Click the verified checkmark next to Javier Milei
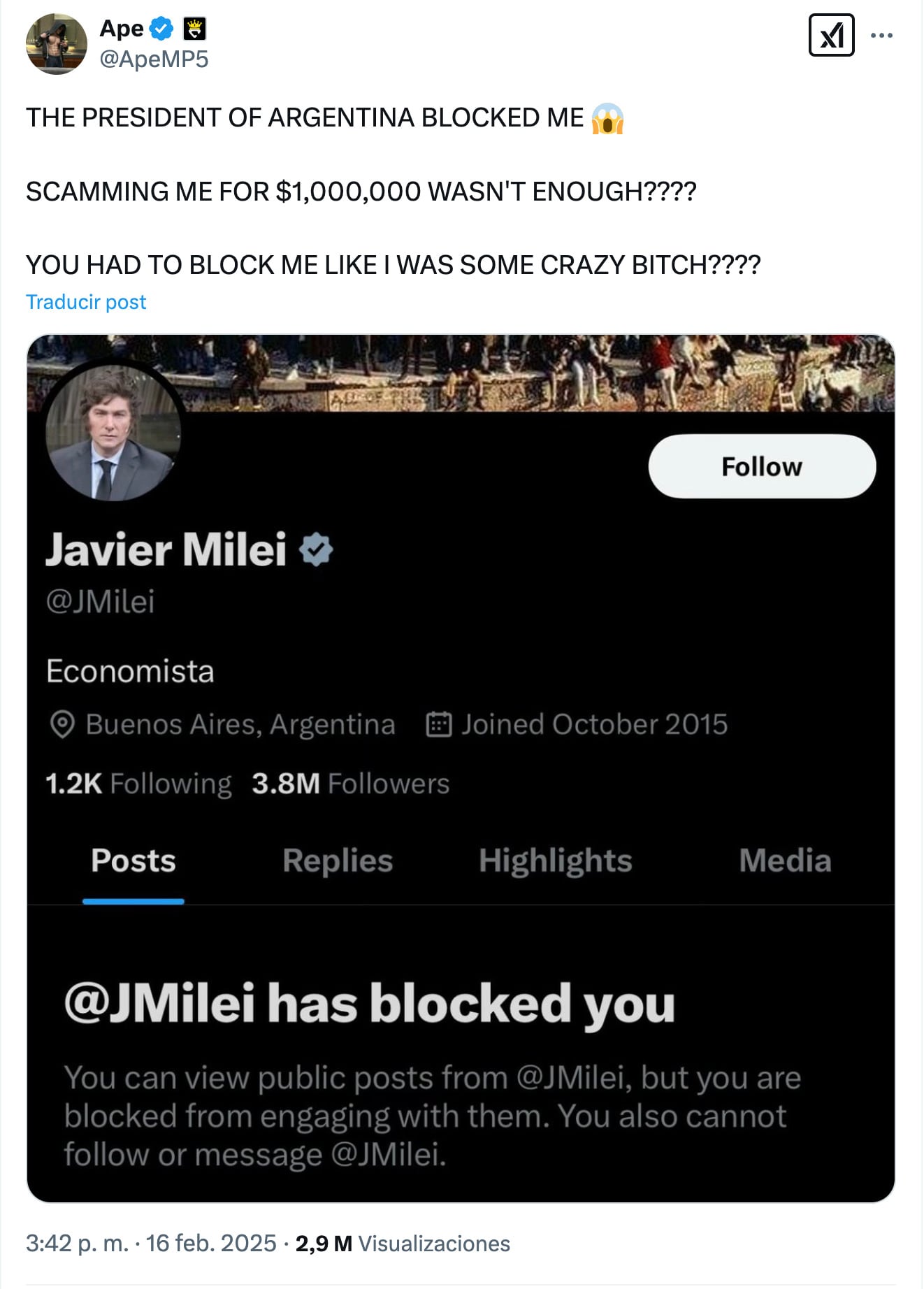The height and width of the screenshot is (1289, 924). 316,550
